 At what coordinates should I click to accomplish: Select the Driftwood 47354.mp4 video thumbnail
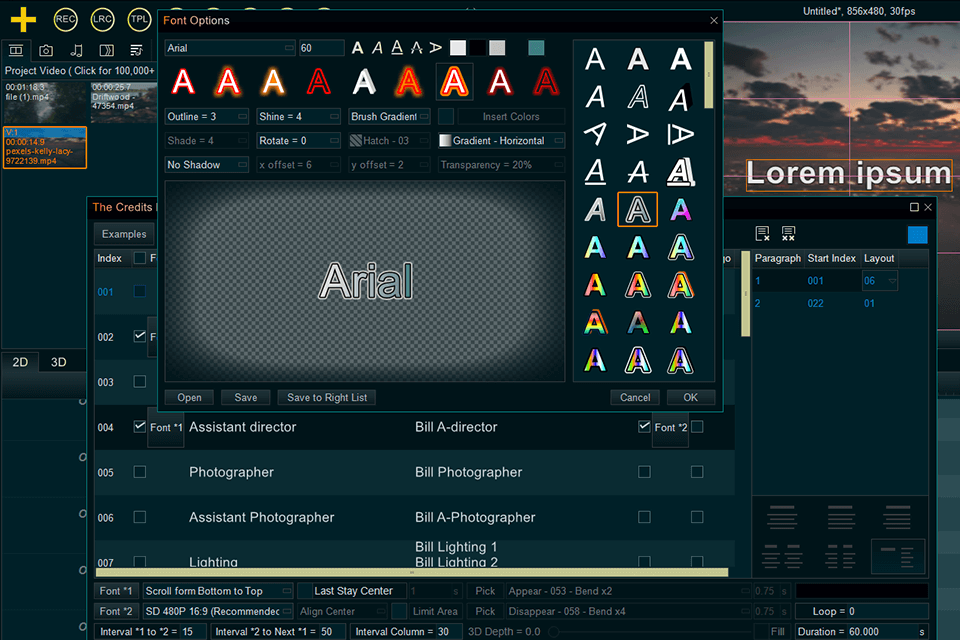124,102
